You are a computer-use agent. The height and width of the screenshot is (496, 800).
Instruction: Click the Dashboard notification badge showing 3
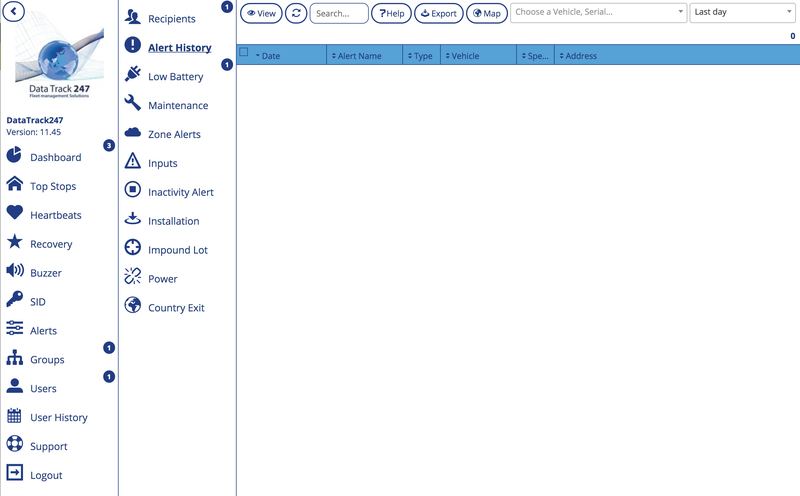click(x=109, y=145)
